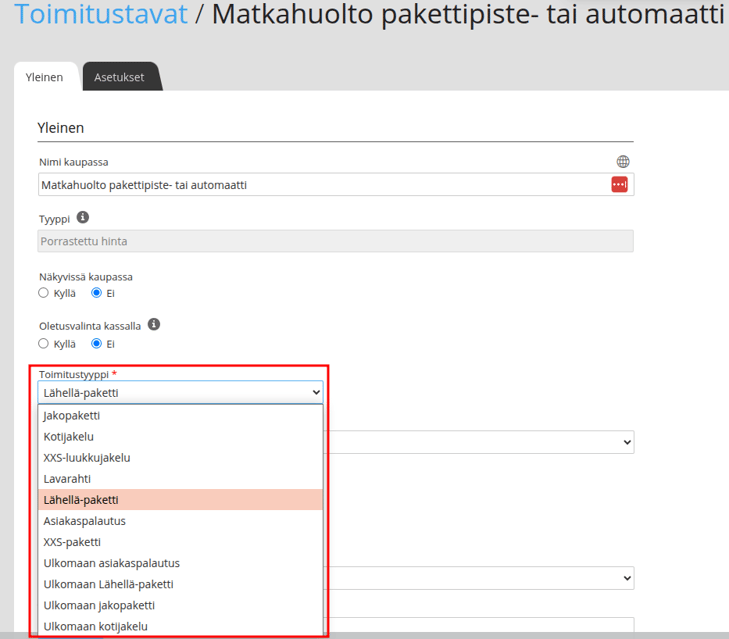Pick XXS-luukkujakelu from the dropdown list

pyautogui.click(x=180, y=458)
